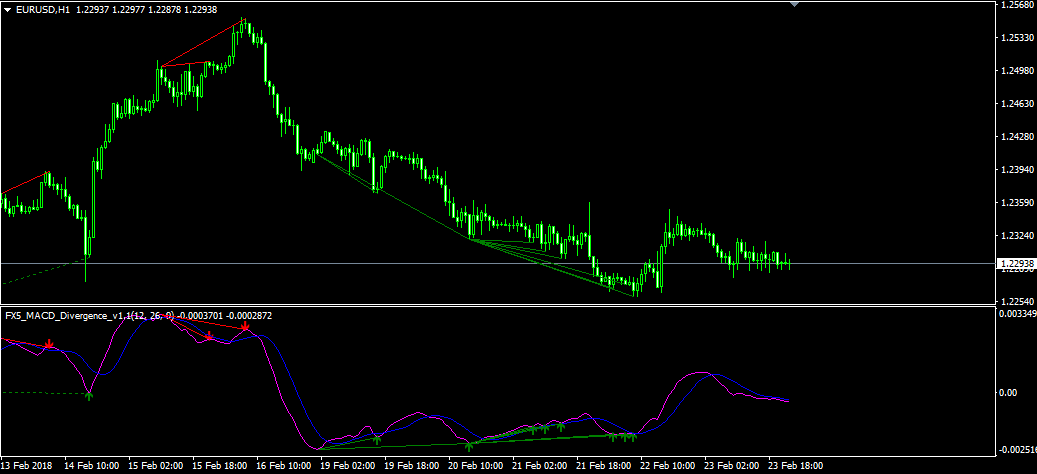The image size is (1037, 474).
Task: Click the 1.23940 price scale label
Action: pos(1017,170)
